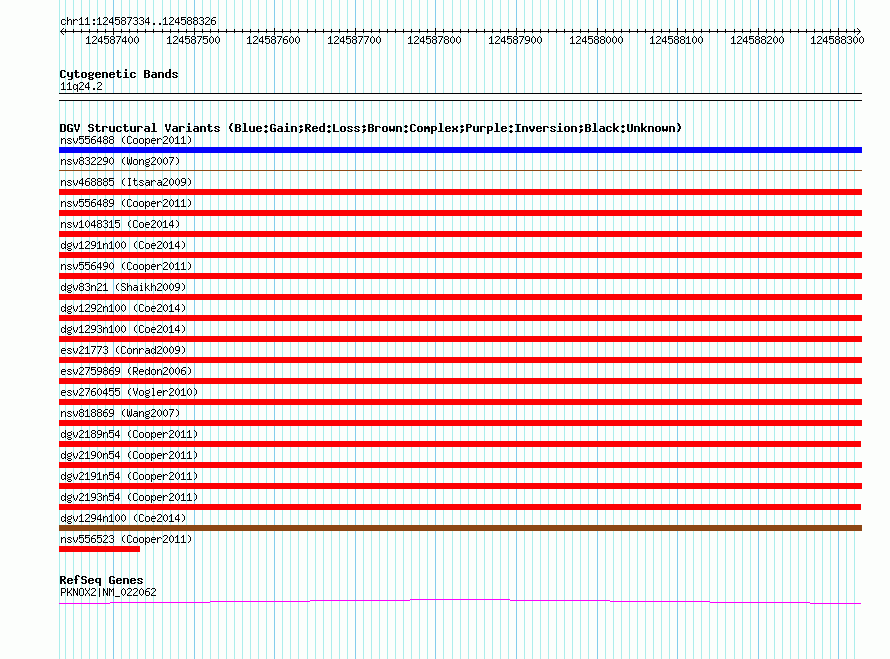Click the brown complex bar of dgv1294n100

[x=460, y=528]
